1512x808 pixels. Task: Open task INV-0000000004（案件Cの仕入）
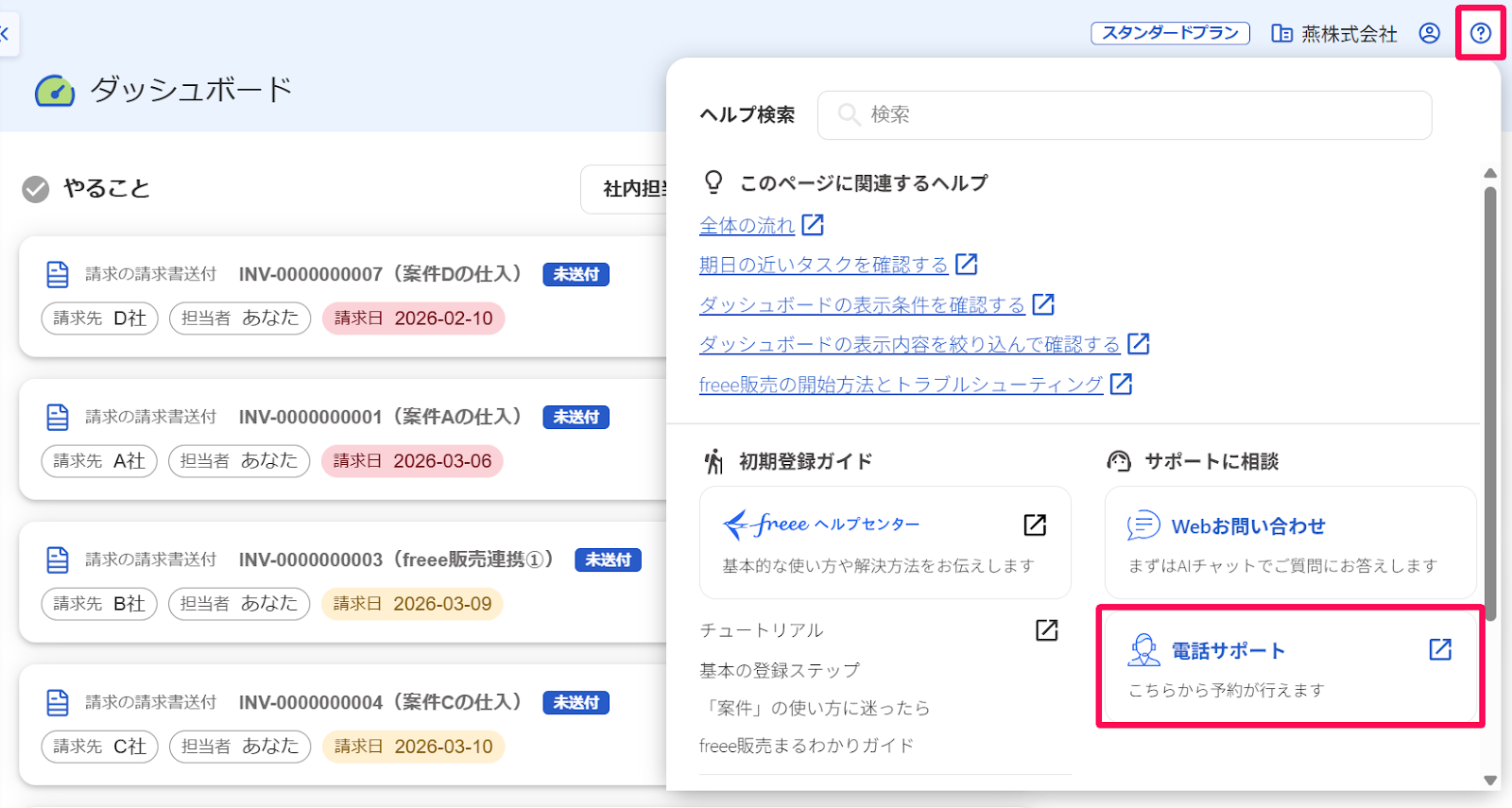[380, 702]
